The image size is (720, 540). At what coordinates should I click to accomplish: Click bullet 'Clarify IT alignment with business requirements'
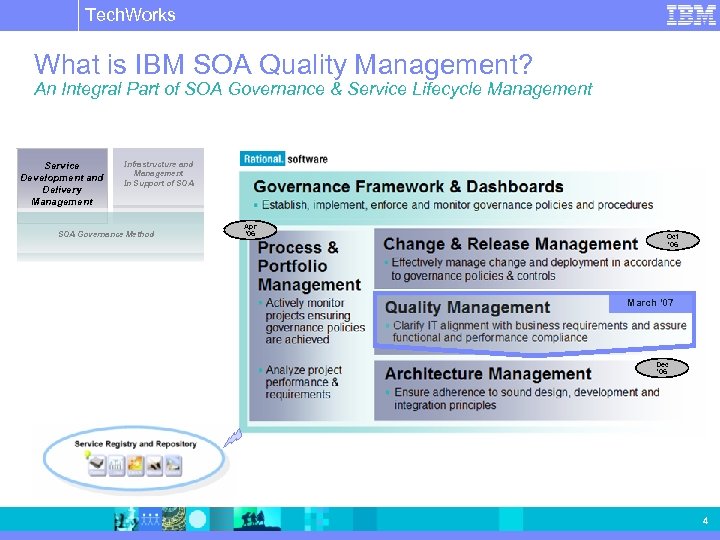tap(536, 332)
